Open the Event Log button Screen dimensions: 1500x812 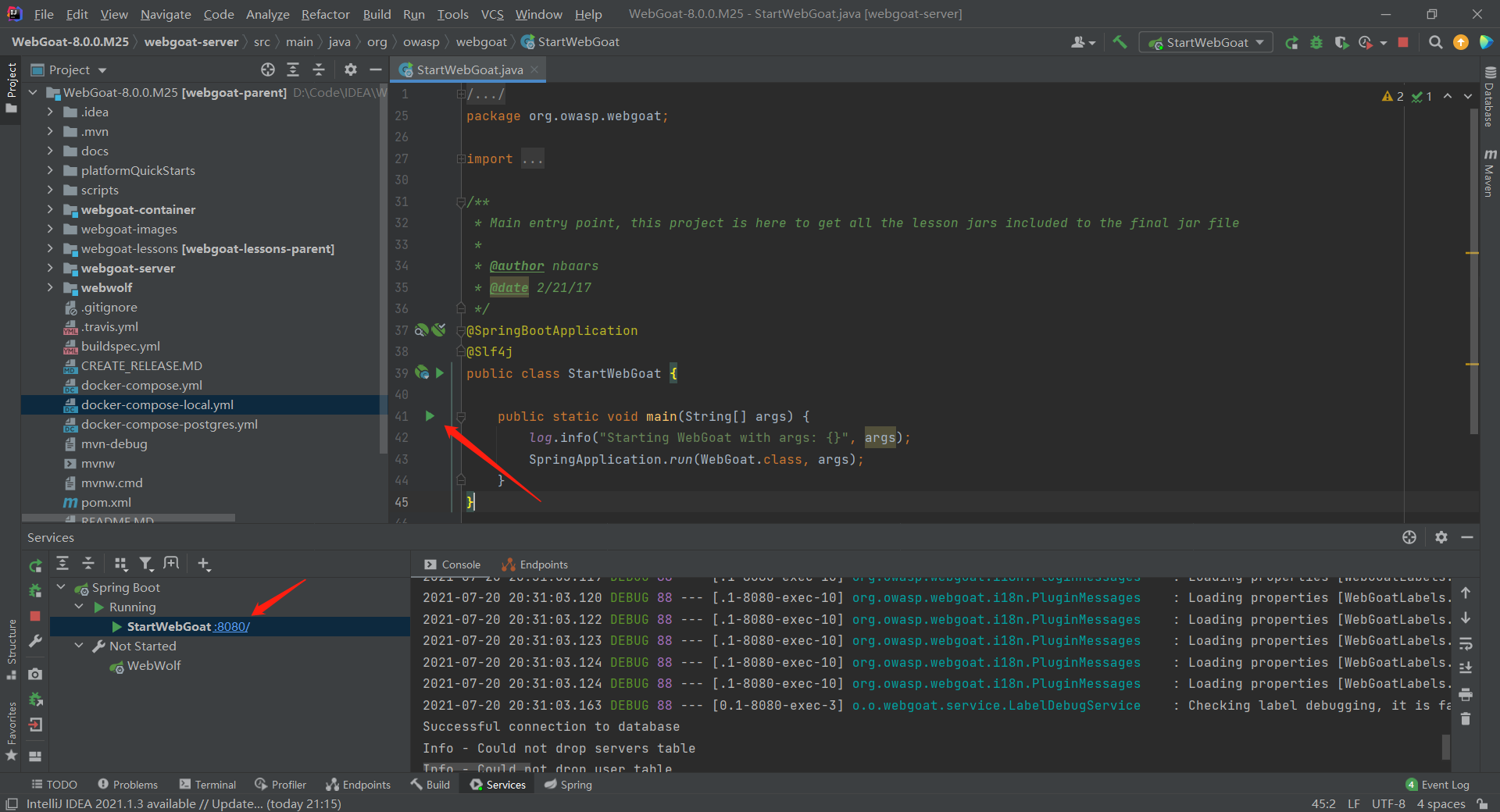click(x=1437, y=785)
